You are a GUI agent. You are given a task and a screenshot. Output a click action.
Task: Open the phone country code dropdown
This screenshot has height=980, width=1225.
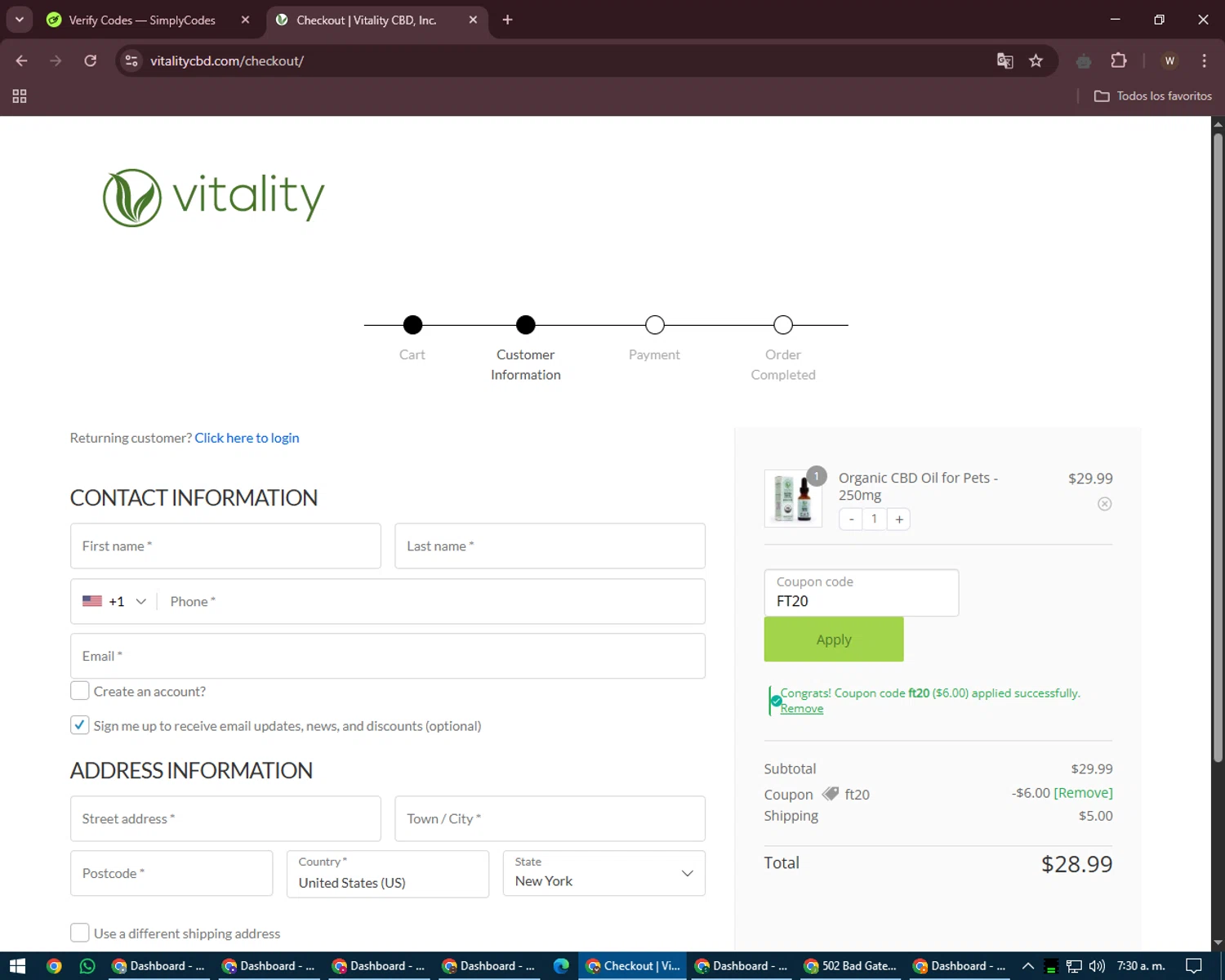tap(114, 601)
